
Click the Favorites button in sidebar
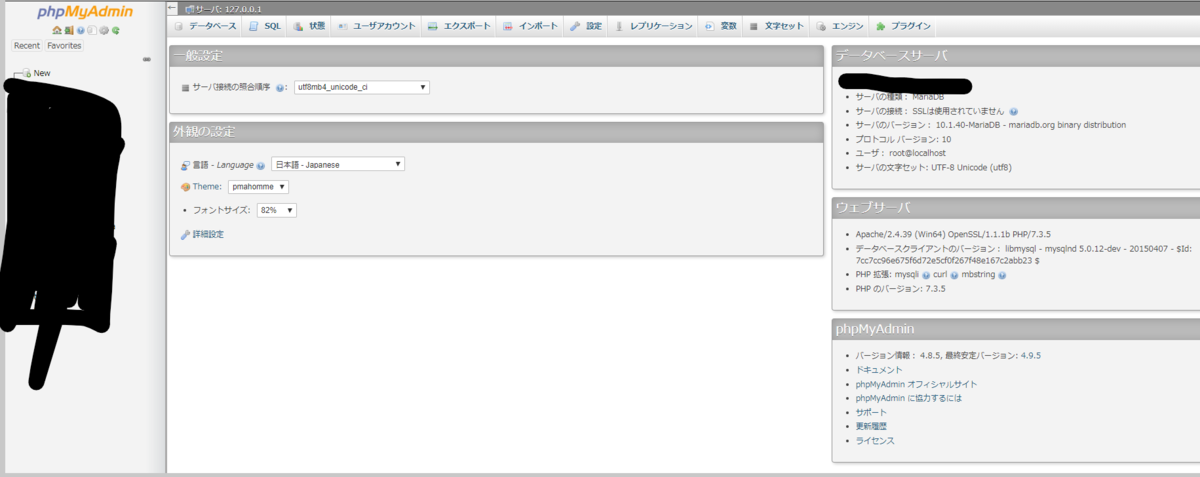64,46
